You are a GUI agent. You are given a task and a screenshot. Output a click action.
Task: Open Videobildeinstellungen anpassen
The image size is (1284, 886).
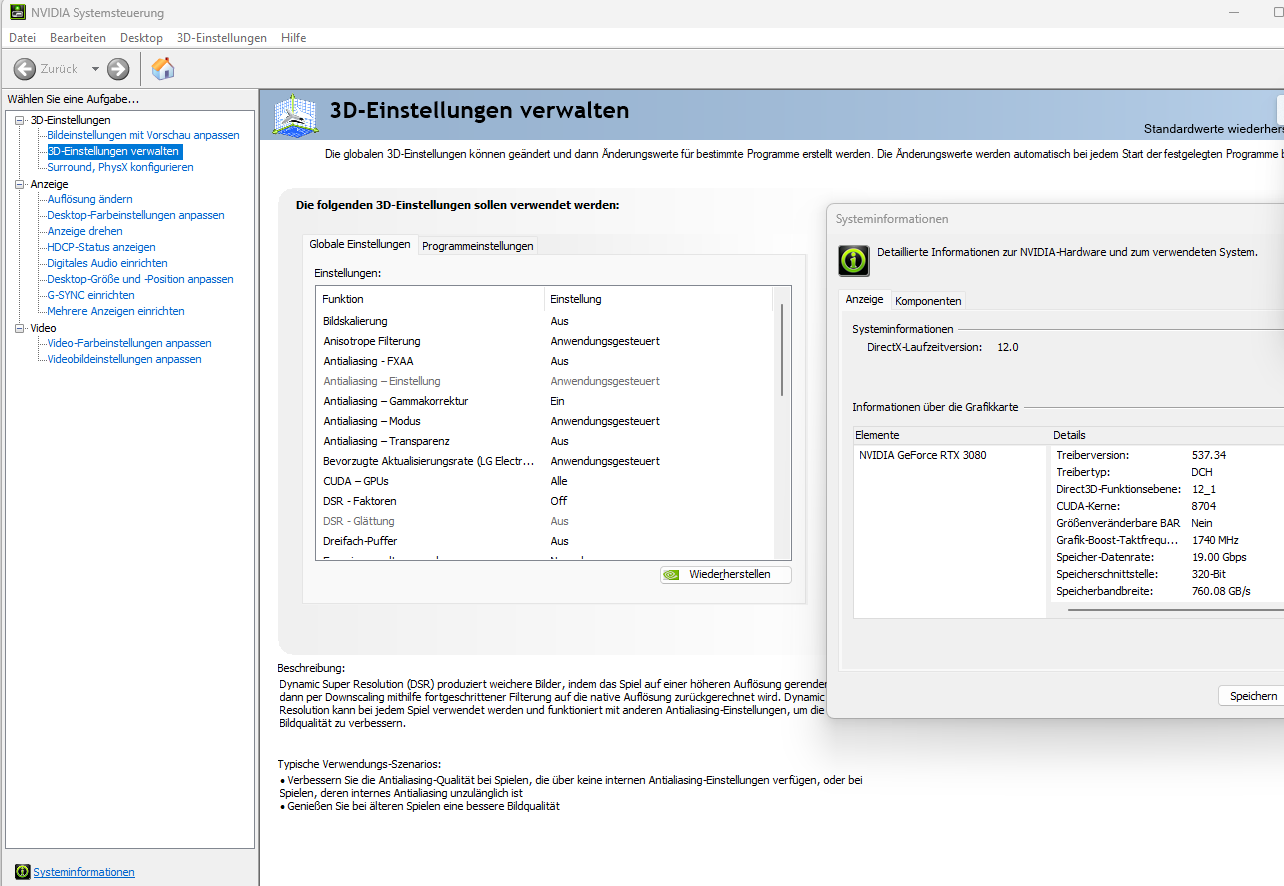pyautogui.click(x=124, y=359)
